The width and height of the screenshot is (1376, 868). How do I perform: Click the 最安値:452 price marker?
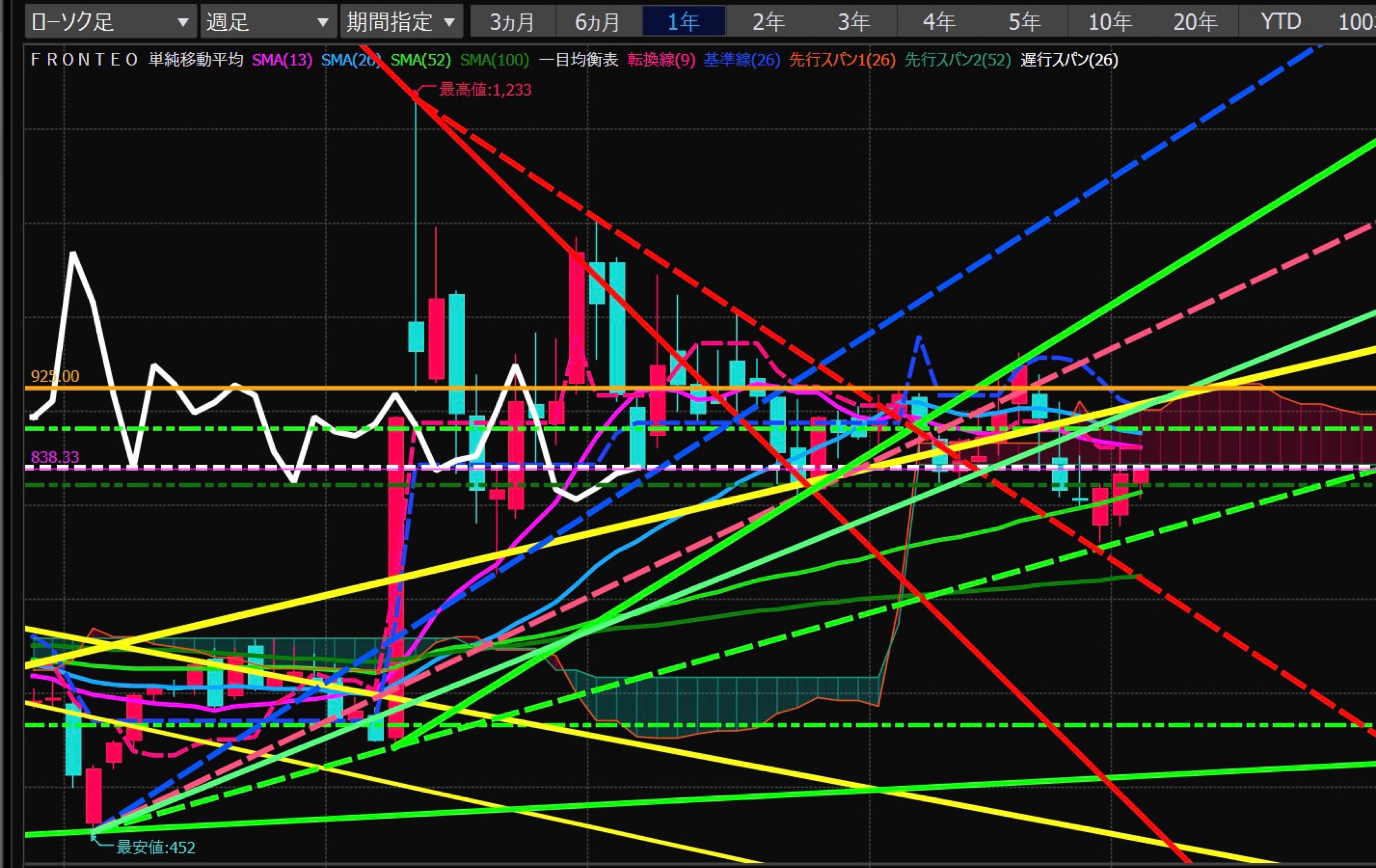click(156, 847)
